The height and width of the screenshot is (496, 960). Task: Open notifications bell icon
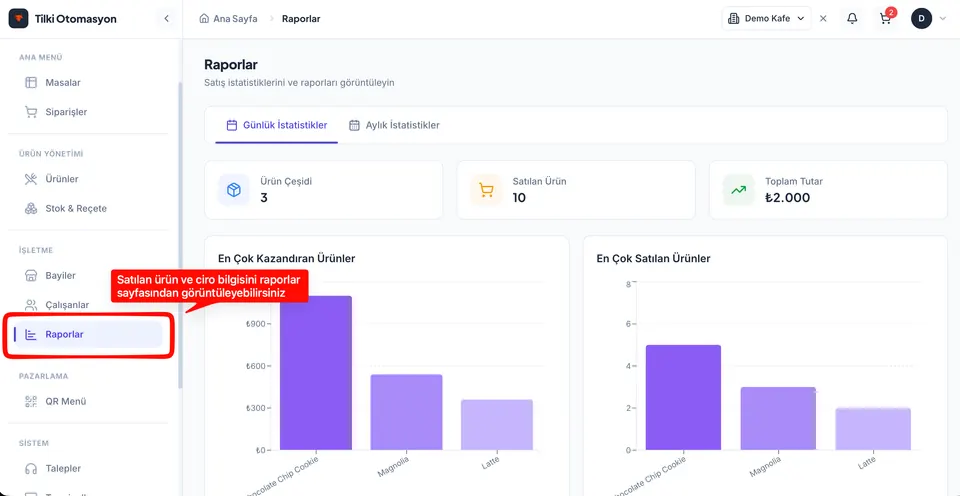point(852,18)
